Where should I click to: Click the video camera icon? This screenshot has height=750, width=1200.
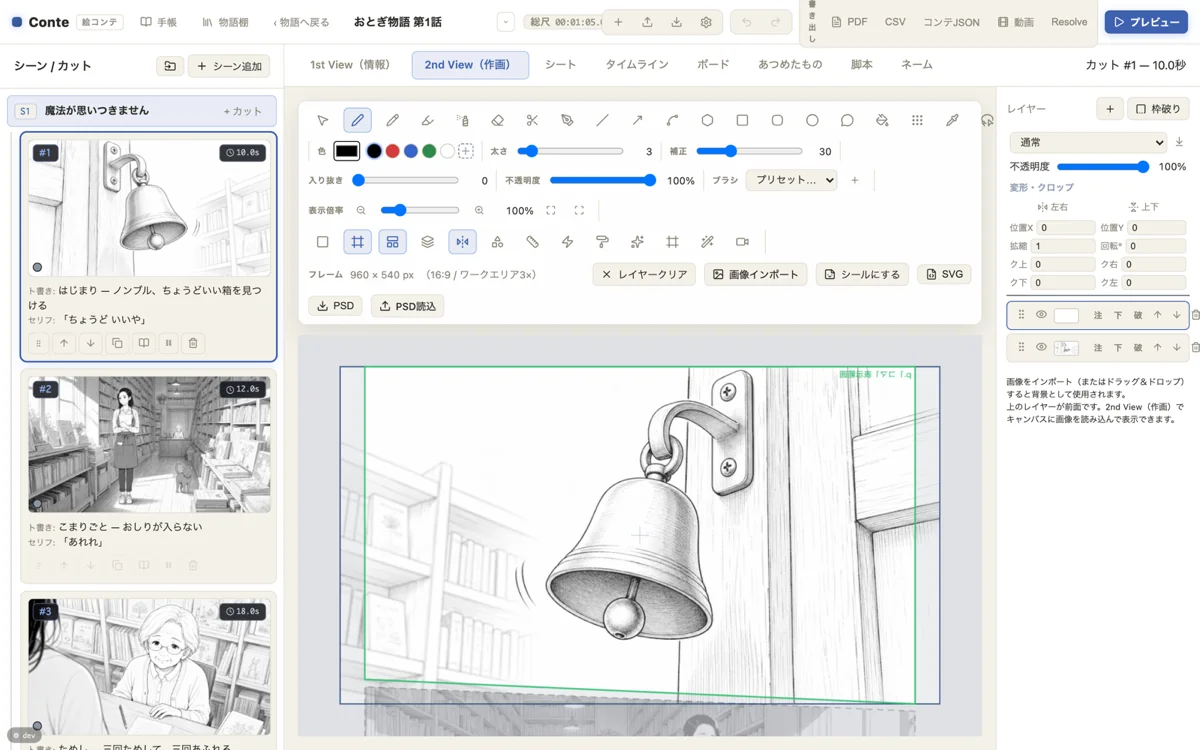(742, 242)
